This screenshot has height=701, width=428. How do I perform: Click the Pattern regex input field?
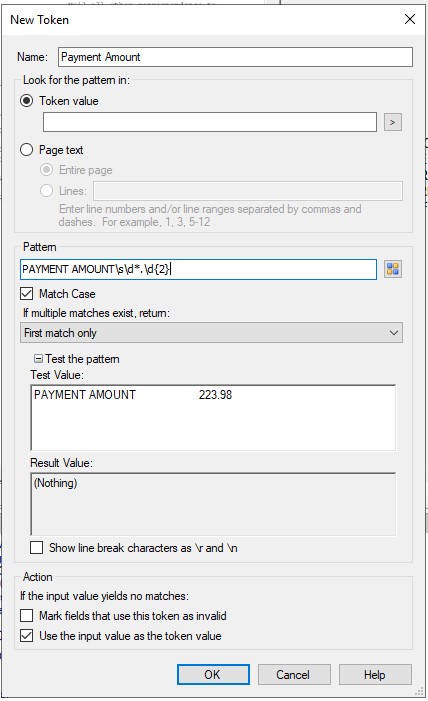click(x=198, y=269)
